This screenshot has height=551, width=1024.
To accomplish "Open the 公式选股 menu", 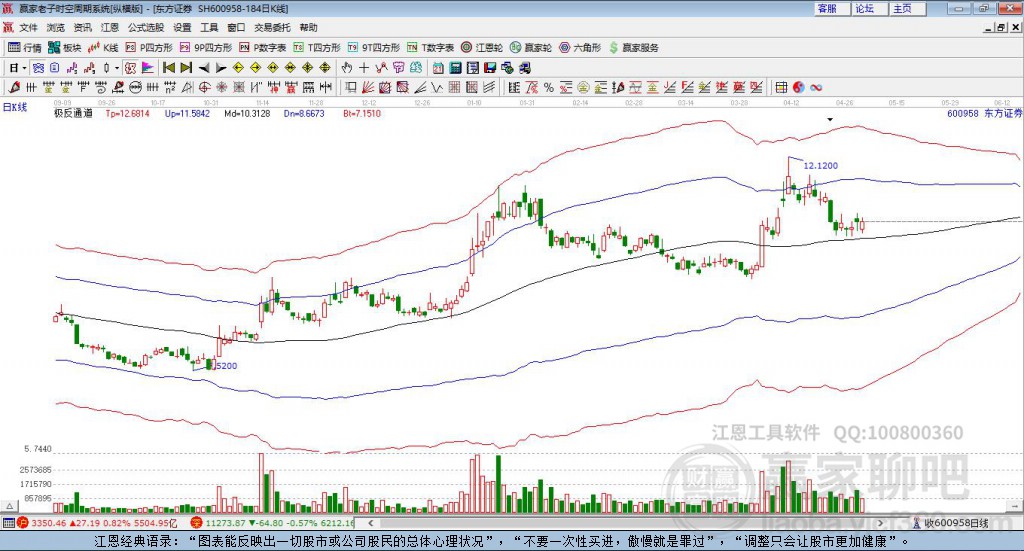I will click(x=146, y=27).
